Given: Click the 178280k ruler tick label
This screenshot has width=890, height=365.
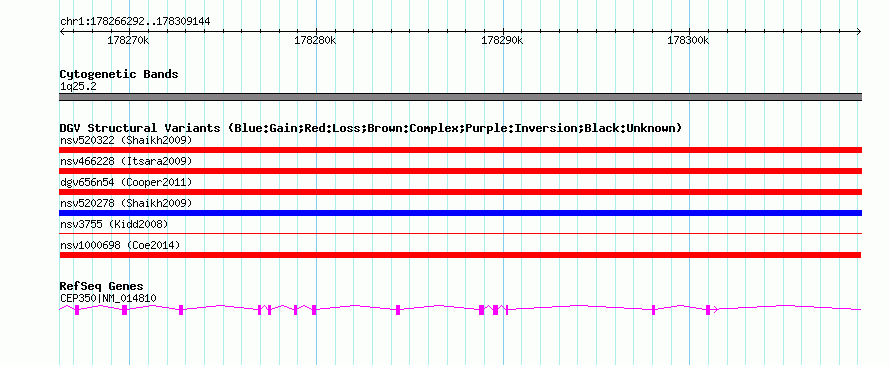Looking at the screenshot, I should [x=315, y=41].
